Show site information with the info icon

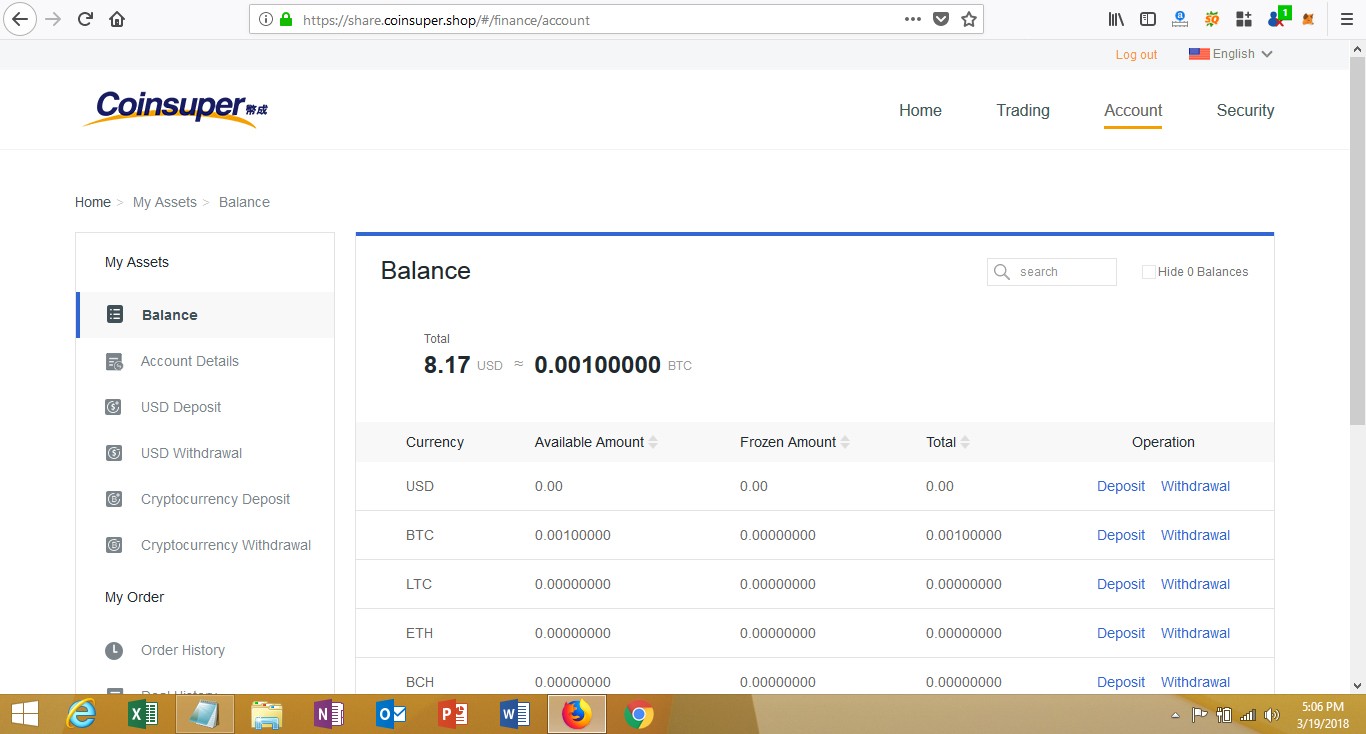(265, 19)
